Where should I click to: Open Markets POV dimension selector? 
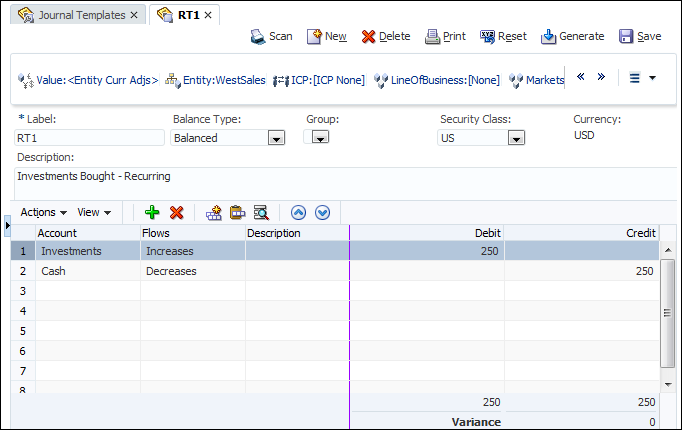point(536,80)
